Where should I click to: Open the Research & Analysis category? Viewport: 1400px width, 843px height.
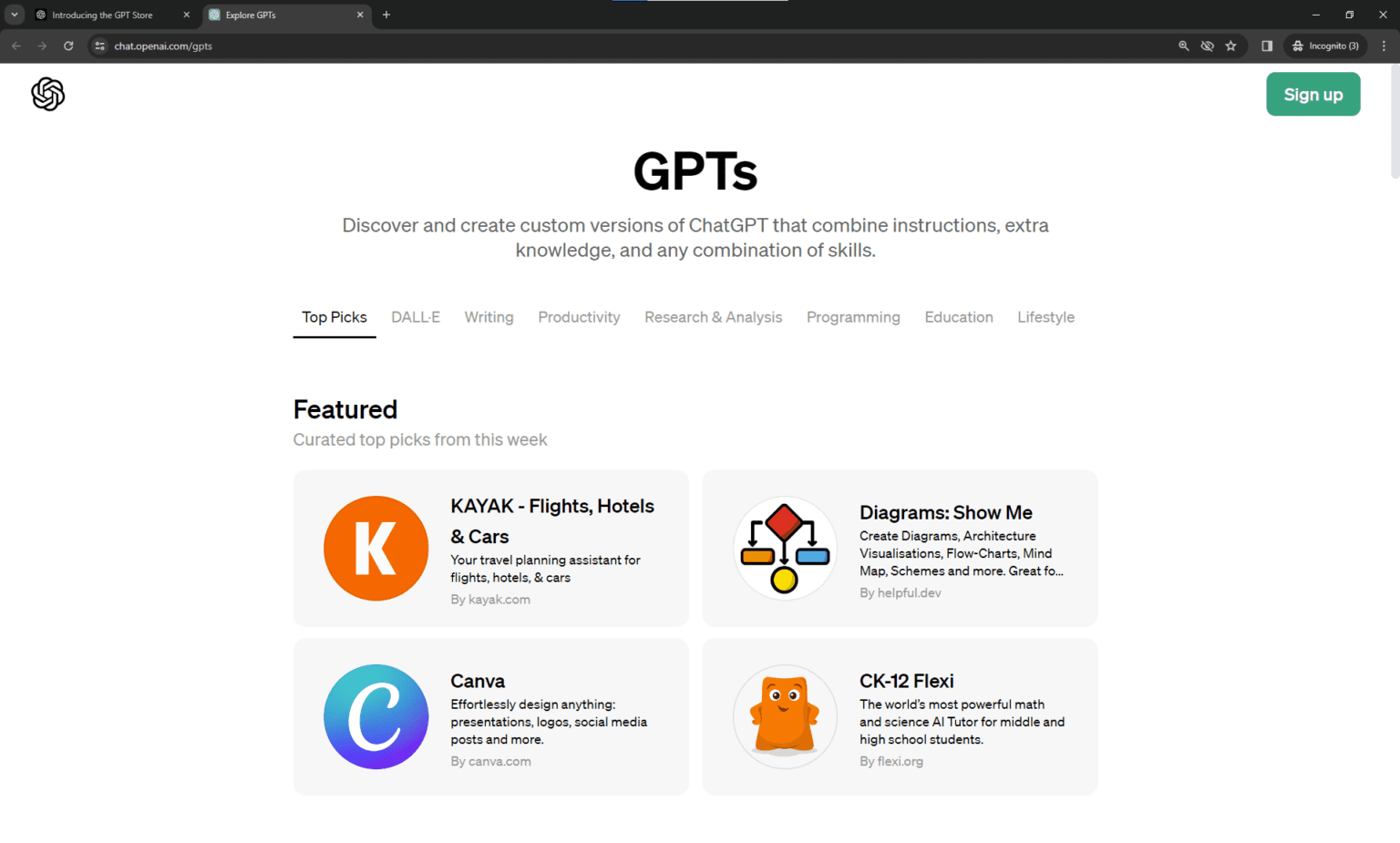click(x=713, y=317)
